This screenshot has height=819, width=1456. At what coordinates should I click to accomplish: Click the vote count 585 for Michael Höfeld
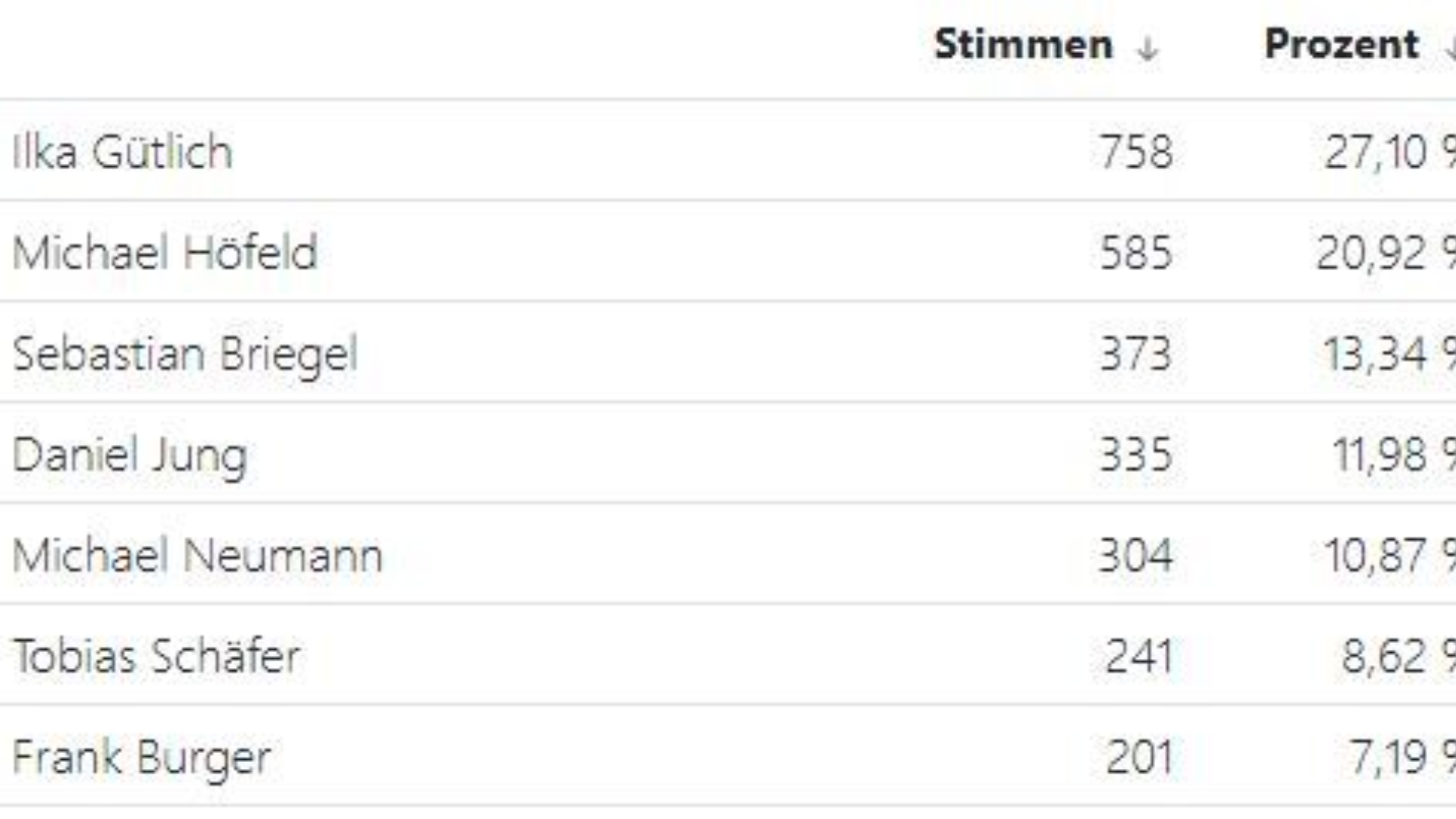[1135, 252]
